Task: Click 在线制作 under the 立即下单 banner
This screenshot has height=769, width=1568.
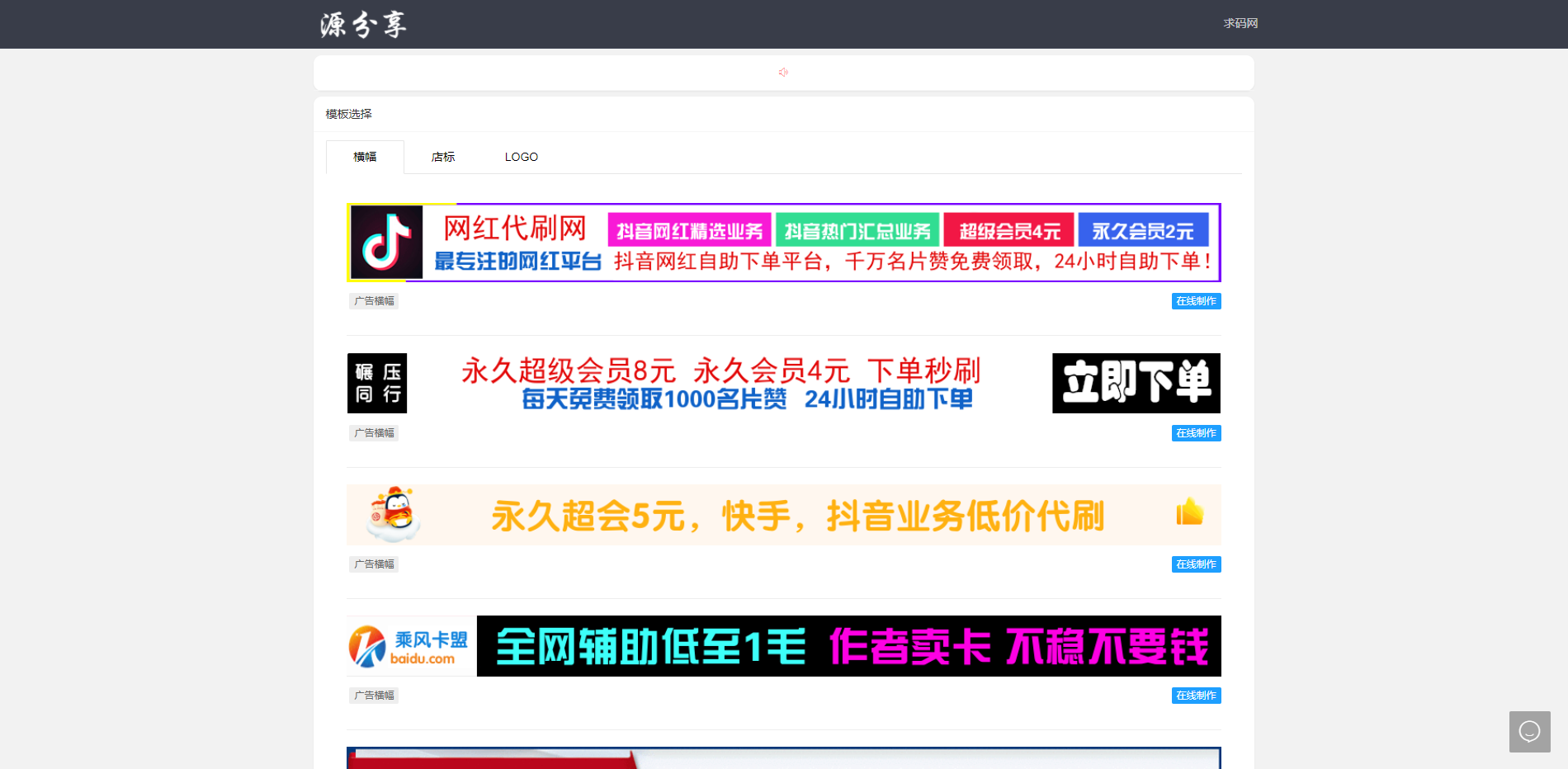Action: click(1196, 433)
